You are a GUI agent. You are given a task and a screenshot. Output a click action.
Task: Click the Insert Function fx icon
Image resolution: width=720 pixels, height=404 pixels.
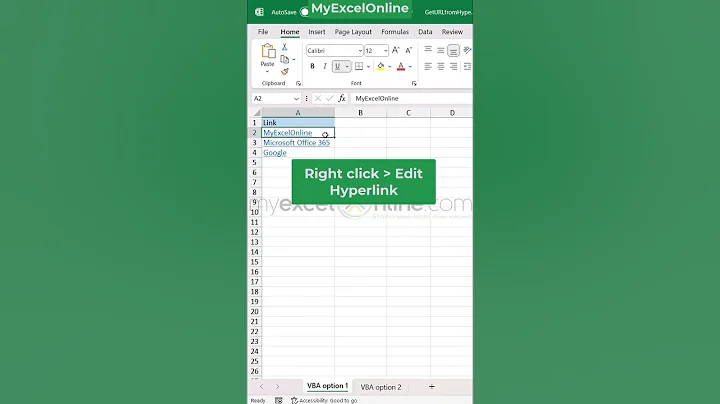tap(342, 98)
